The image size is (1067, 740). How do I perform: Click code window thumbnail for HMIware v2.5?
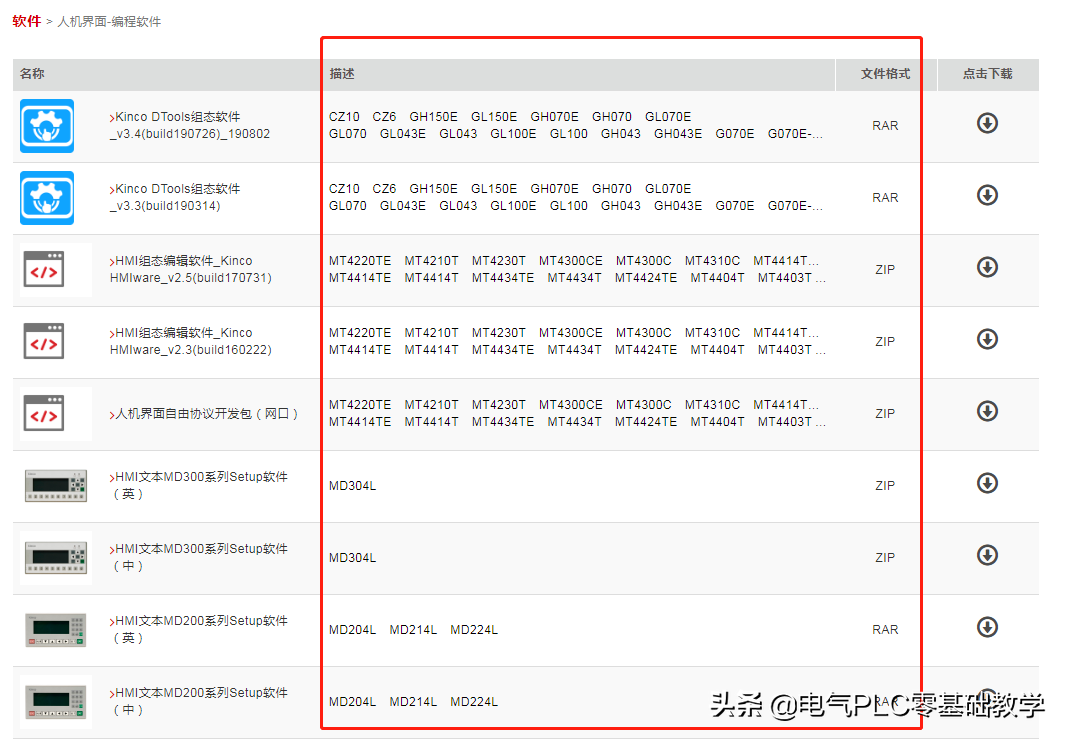(45, 269)
